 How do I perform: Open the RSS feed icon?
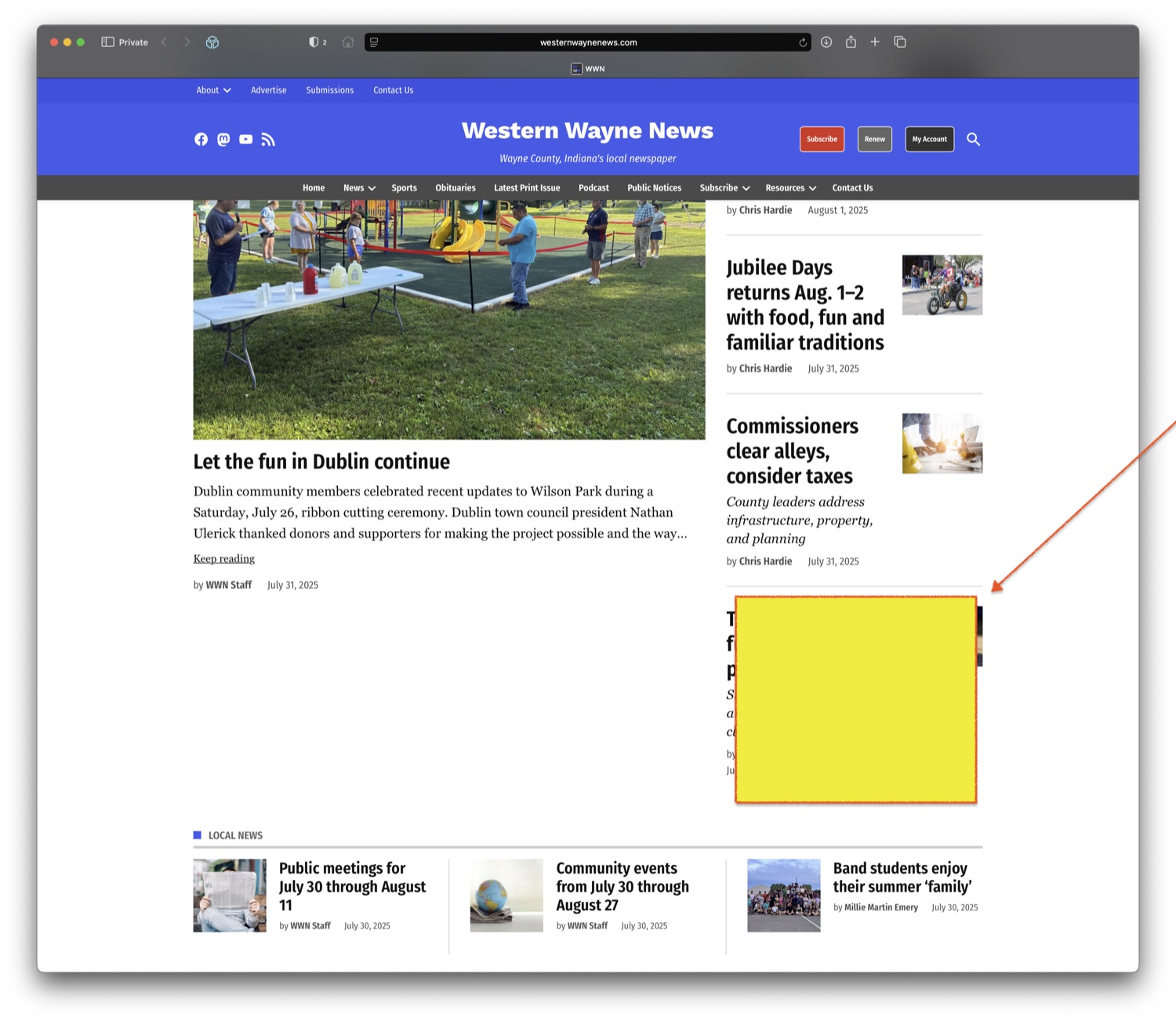pos(268,140)
